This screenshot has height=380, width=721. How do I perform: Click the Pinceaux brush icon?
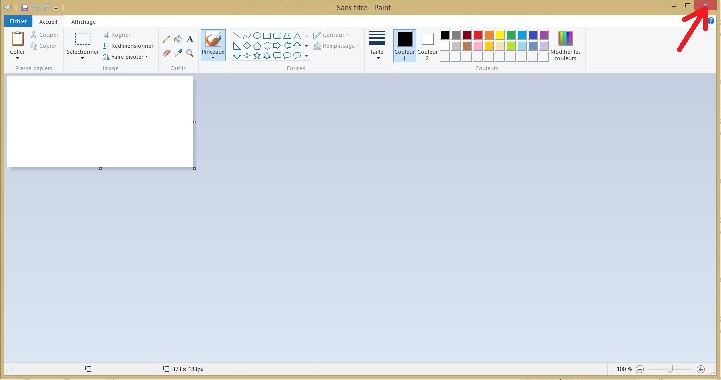point(213,40)
